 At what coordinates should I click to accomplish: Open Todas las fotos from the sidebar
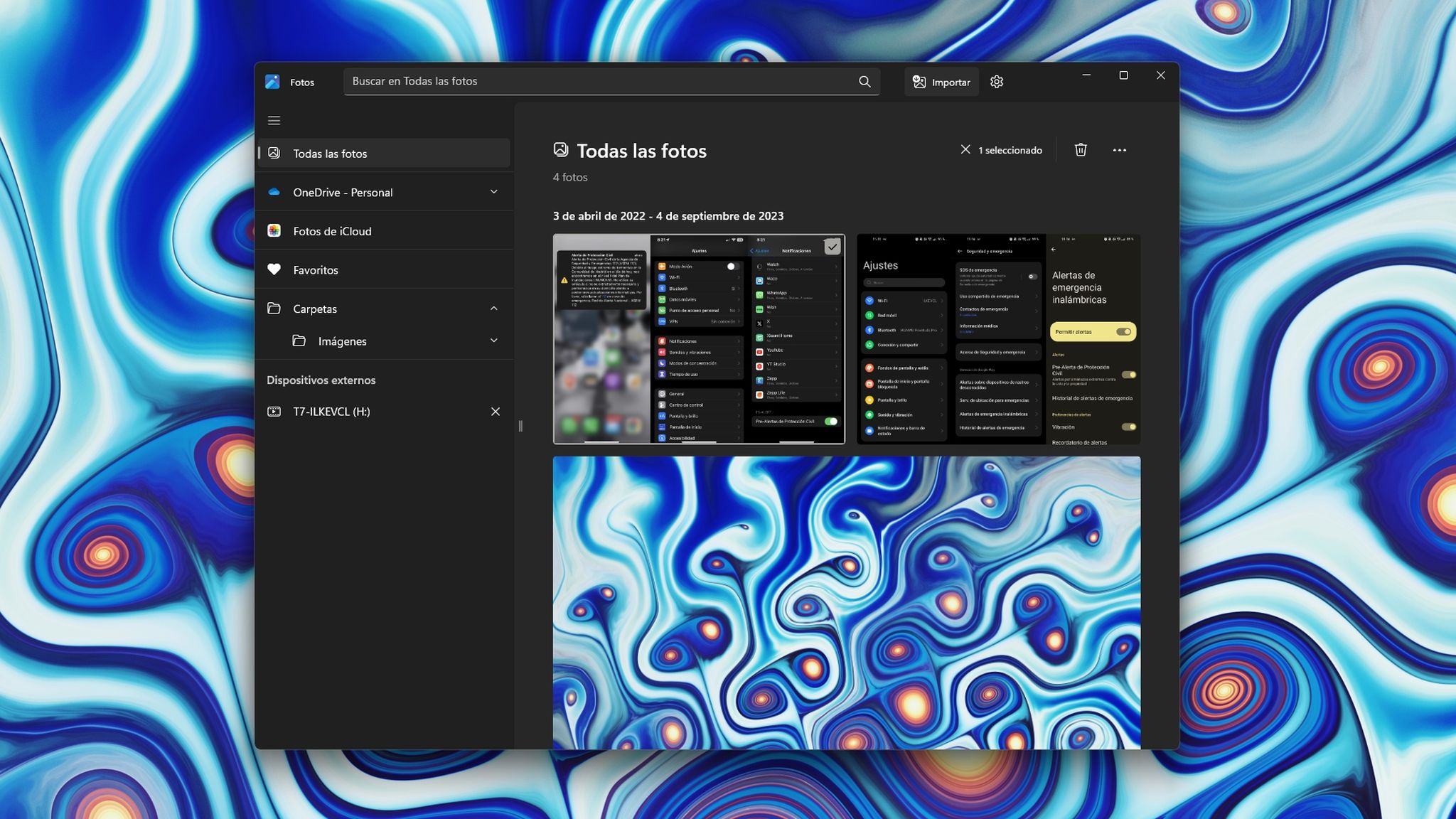(x=331, y=153)
